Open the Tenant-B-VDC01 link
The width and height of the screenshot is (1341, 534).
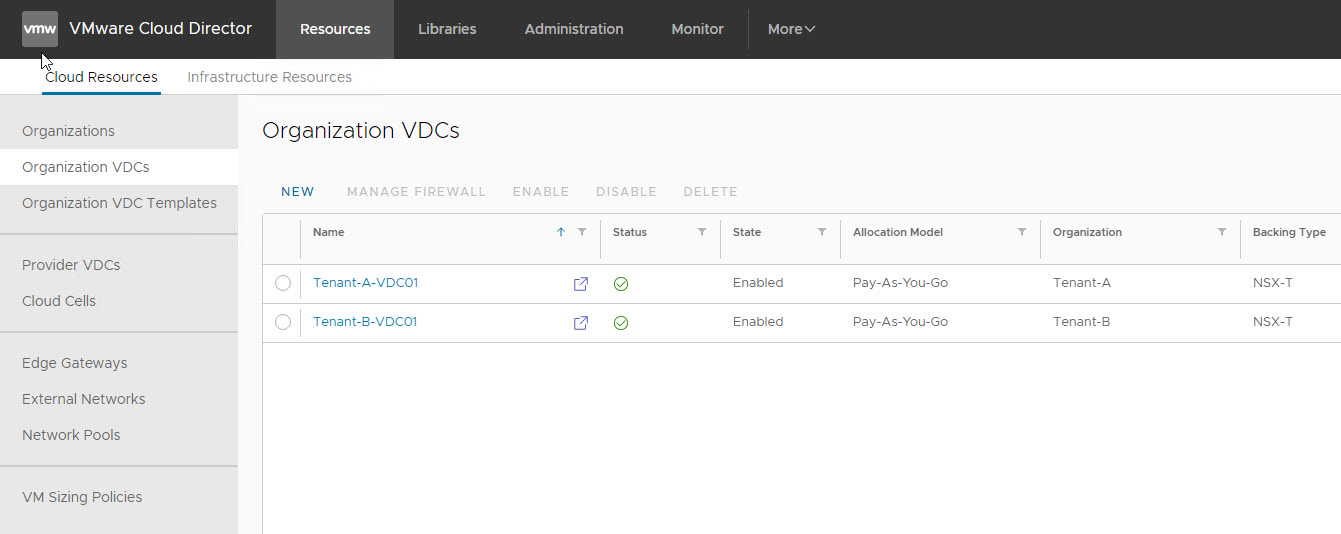point(365,322)
